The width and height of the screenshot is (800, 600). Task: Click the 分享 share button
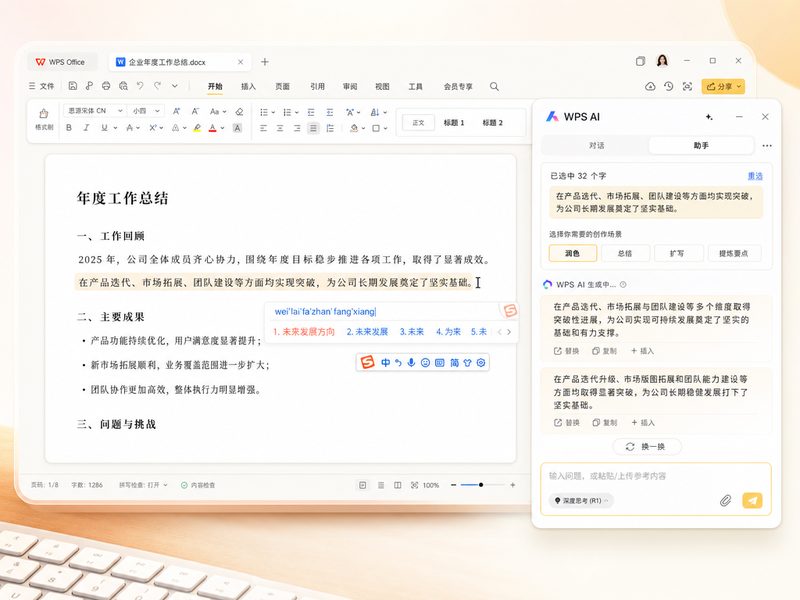(723, 86)
